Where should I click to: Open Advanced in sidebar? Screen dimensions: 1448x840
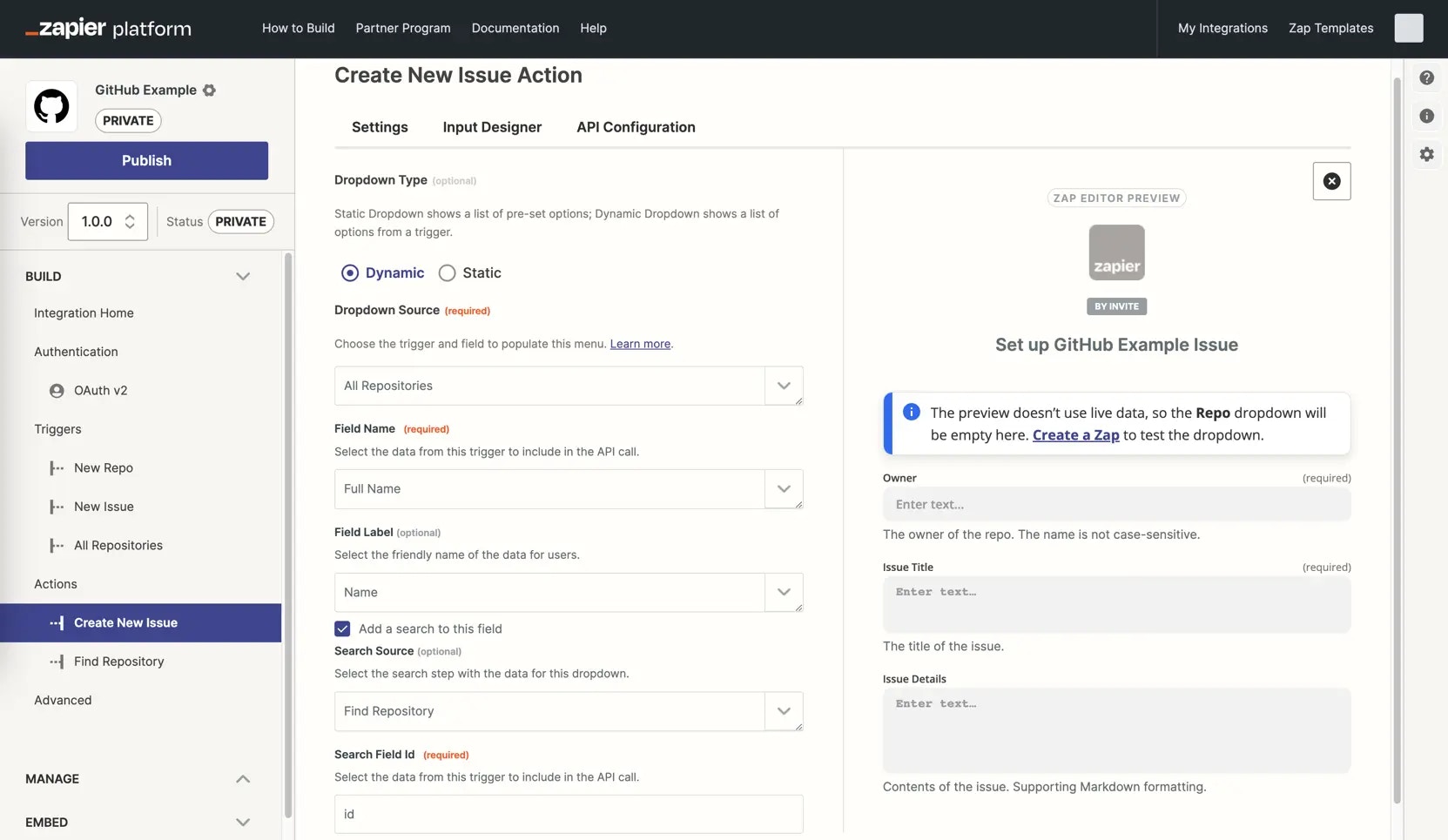[63, 701]
